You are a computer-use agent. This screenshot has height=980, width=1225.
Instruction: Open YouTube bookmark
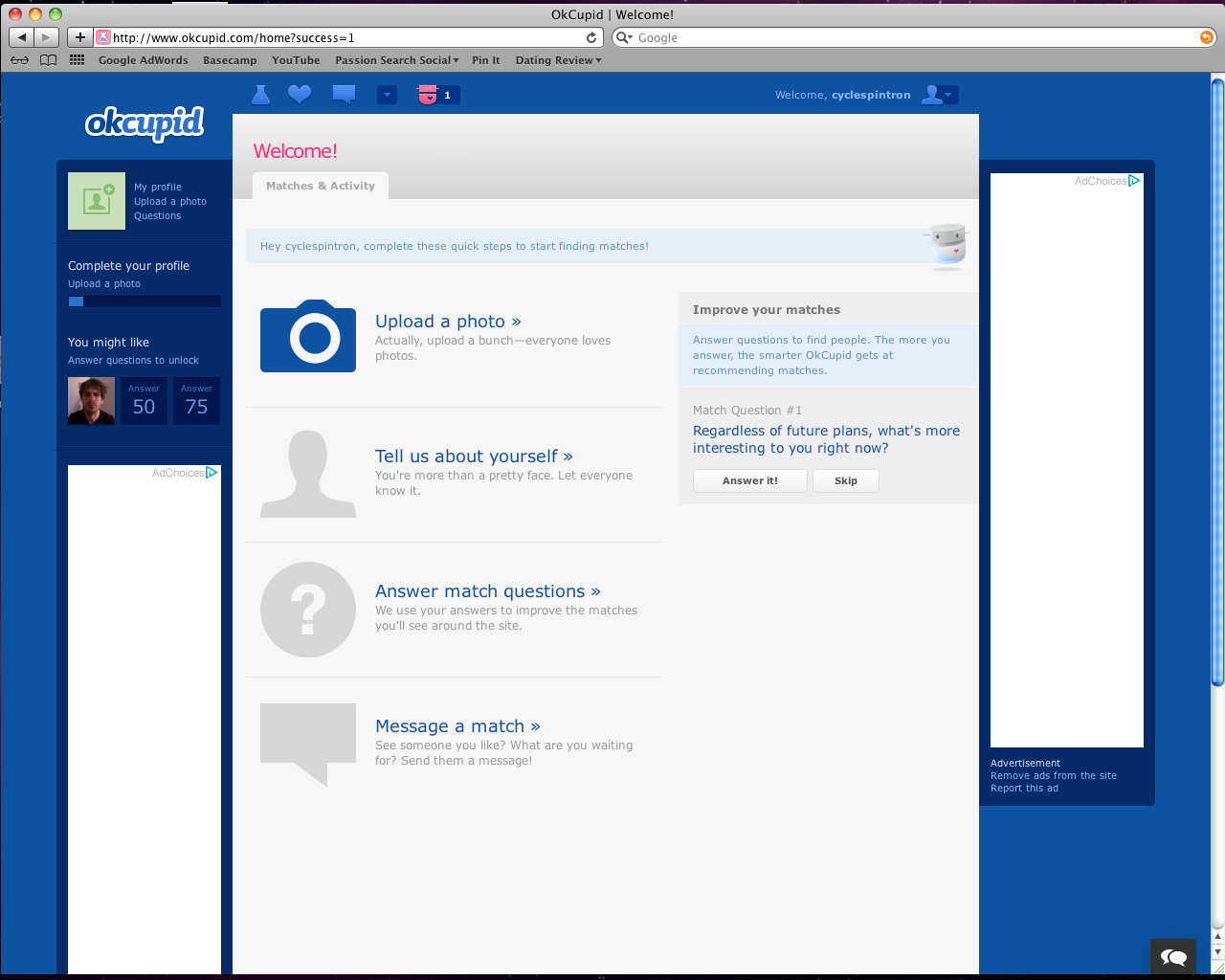(x=296, y=60)
